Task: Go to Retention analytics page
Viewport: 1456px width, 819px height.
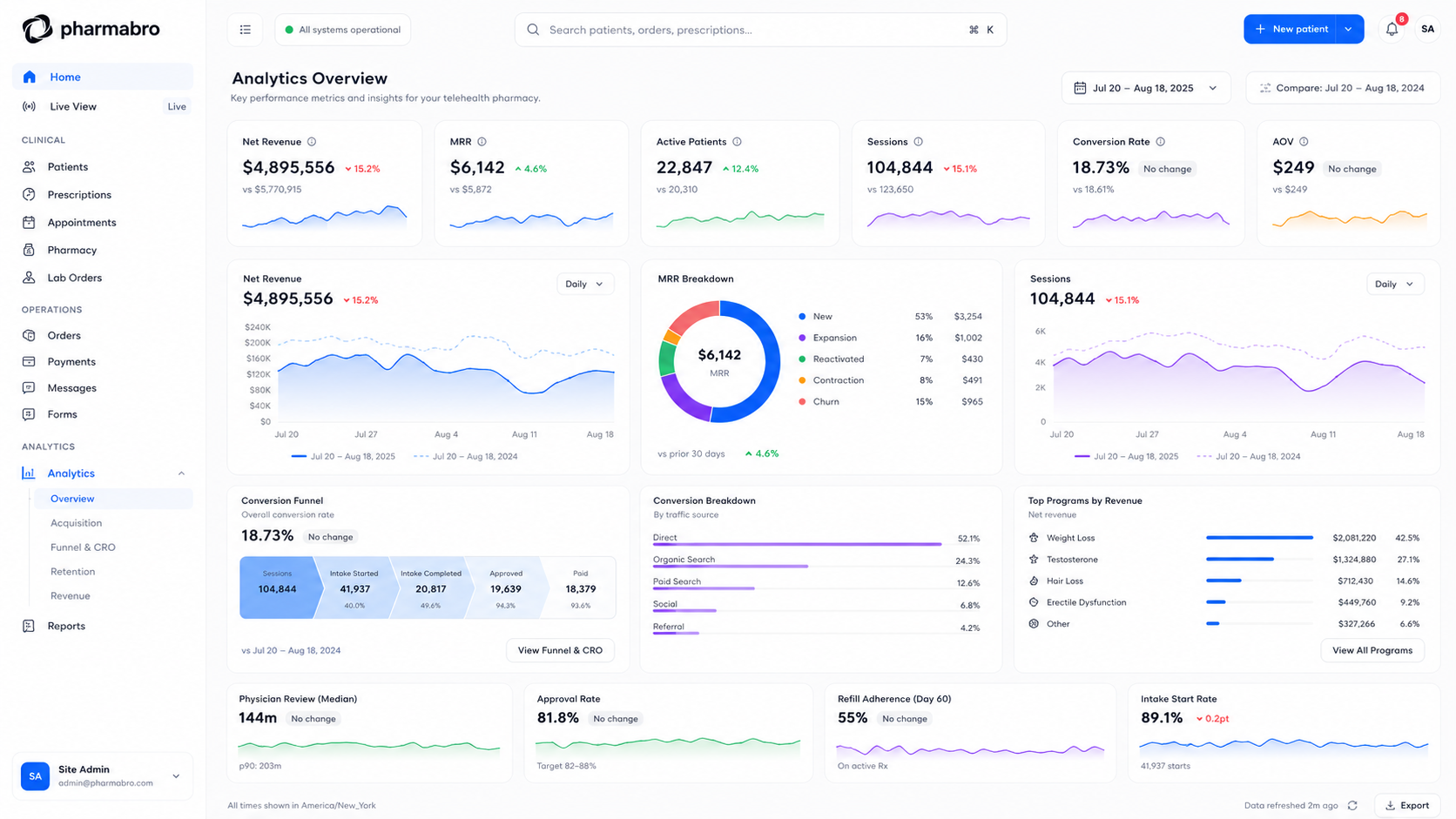Action: 73,572
